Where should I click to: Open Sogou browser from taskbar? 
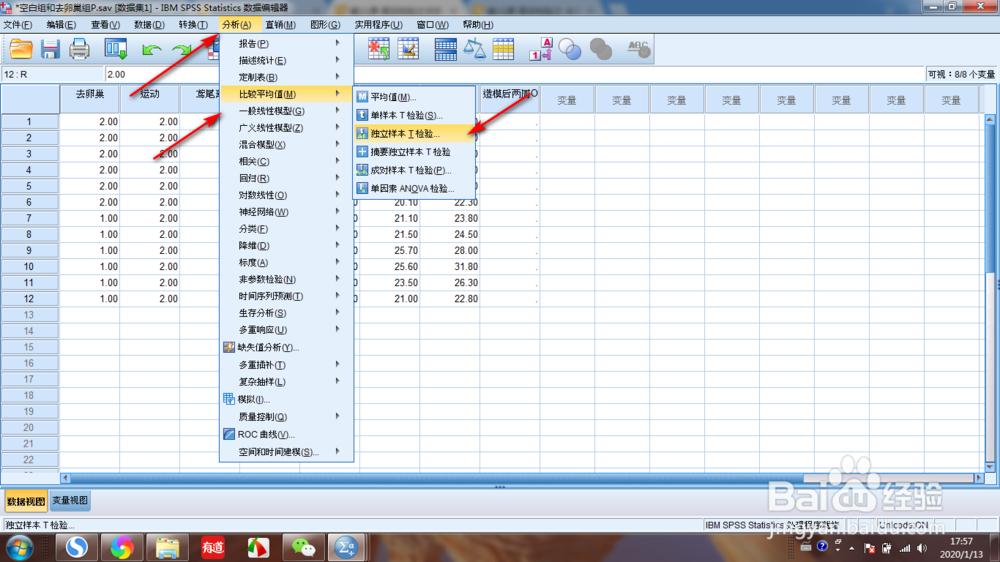tap(77, 548)
